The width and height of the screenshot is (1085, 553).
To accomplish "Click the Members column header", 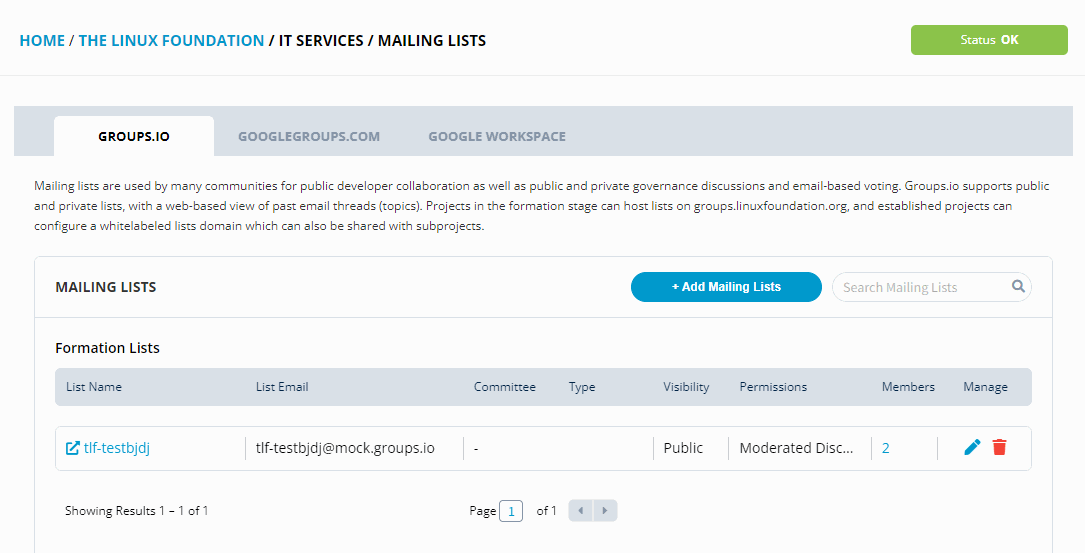I will tap(908, 387).
